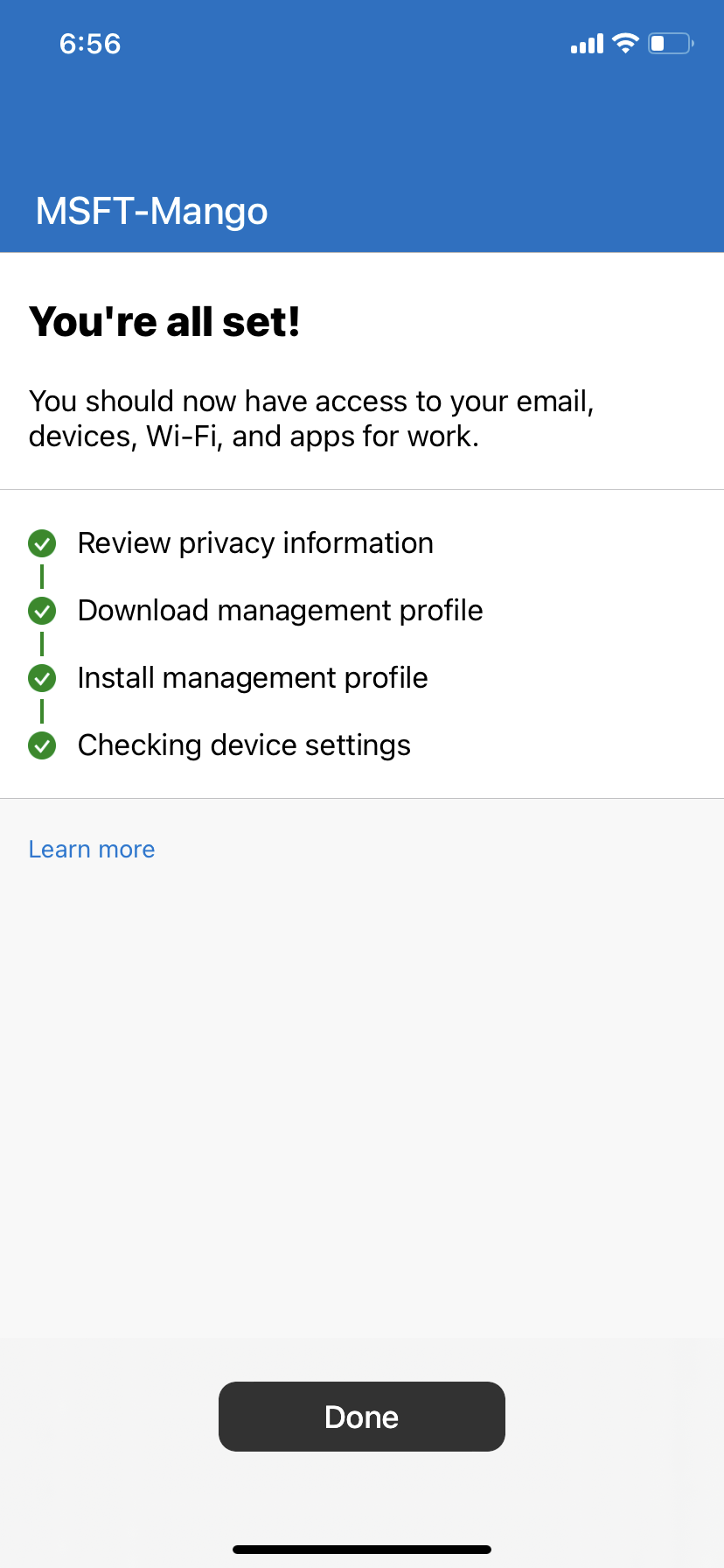Tap the cellular signal bars icon
Screen dimensions: 724x1568
pyautogui.click(x=587, y=44)
